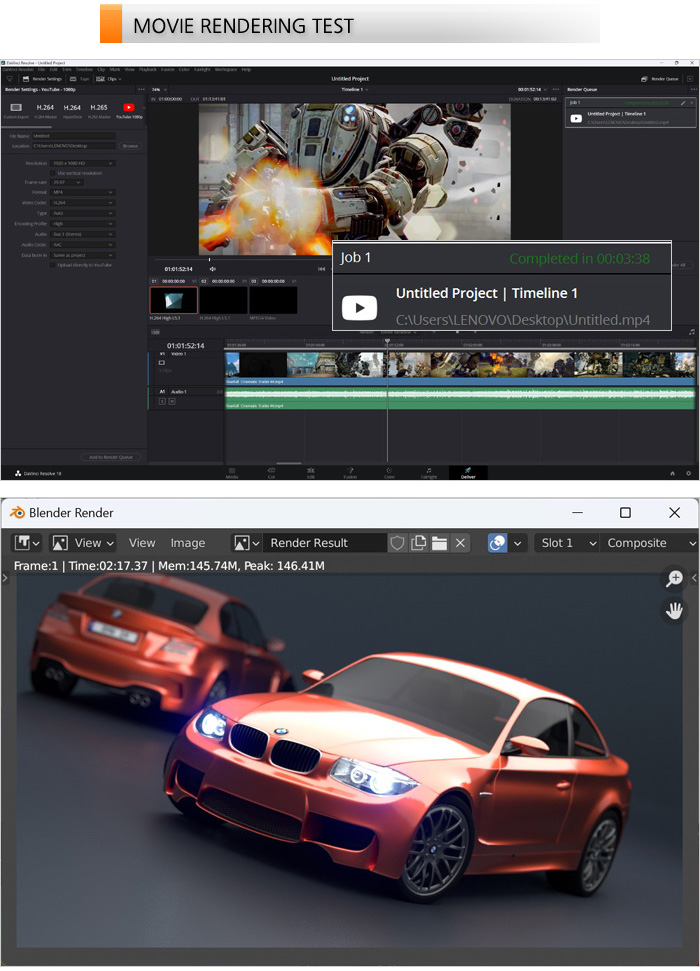This screenshot has width=700, height=971.
Task: Enable Upload directly to YouTube checkbox
Action: pos(53,265)
